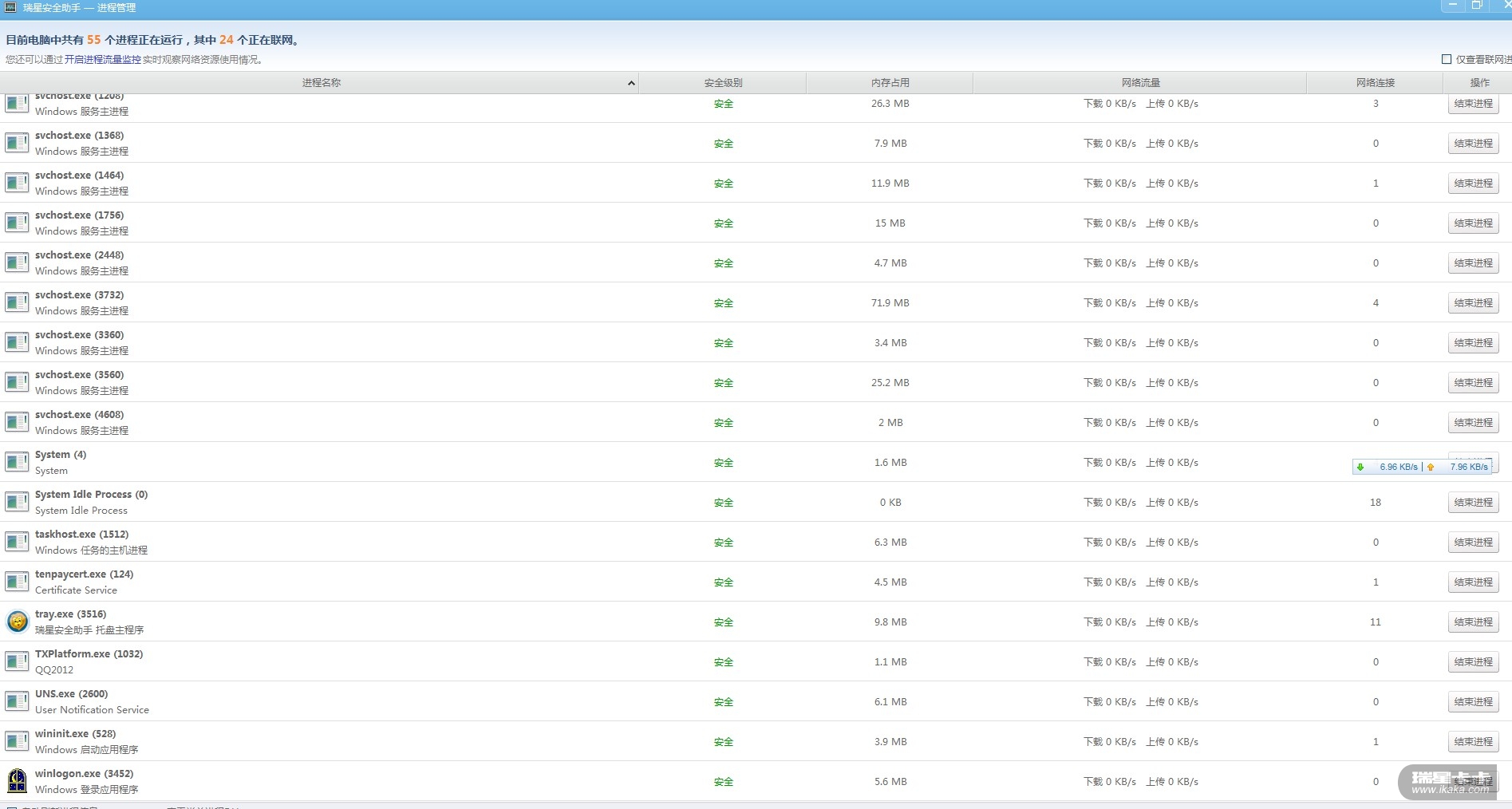Screen dimensions: 1512x809
Task: Click the svchost.exe (3732) process icon
Action: tap(17, 302)
